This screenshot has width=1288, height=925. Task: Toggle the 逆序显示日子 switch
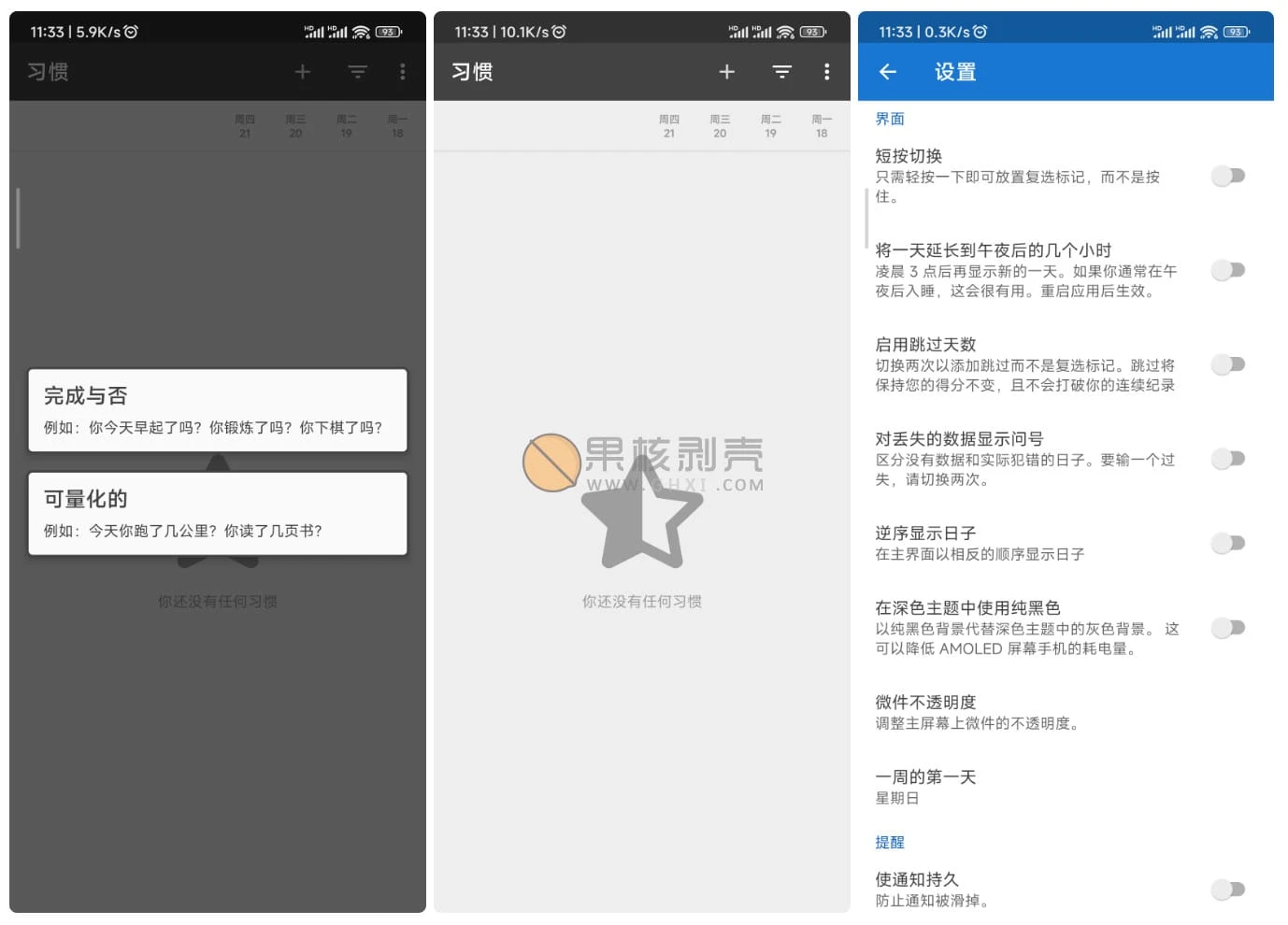tap(1228, 543)
